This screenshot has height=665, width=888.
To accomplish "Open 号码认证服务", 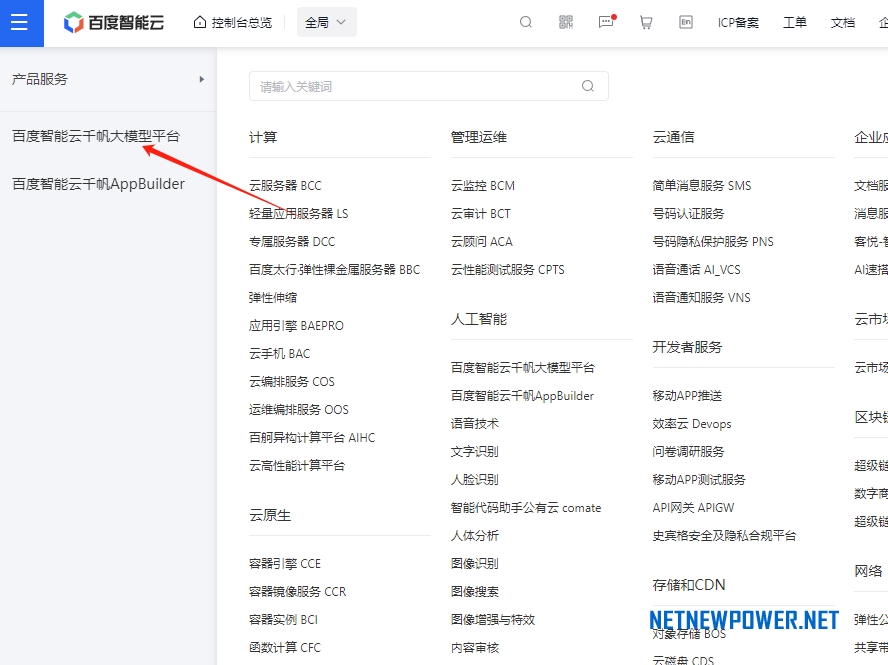I will (x=689, y=214).
